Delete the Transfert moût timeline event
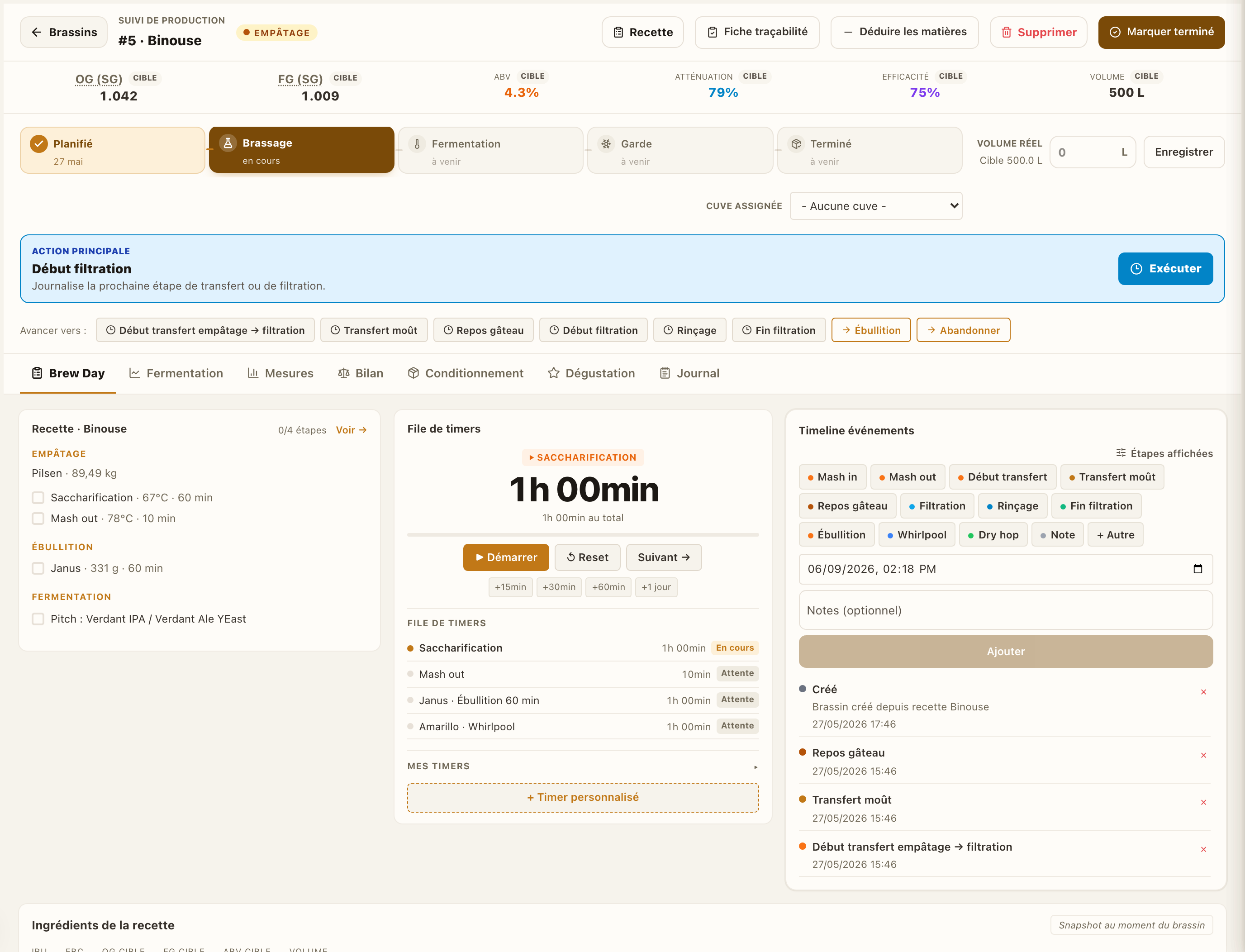Image resolution: width=1245 pixels, height=952 pixels. pos(1203,802)
